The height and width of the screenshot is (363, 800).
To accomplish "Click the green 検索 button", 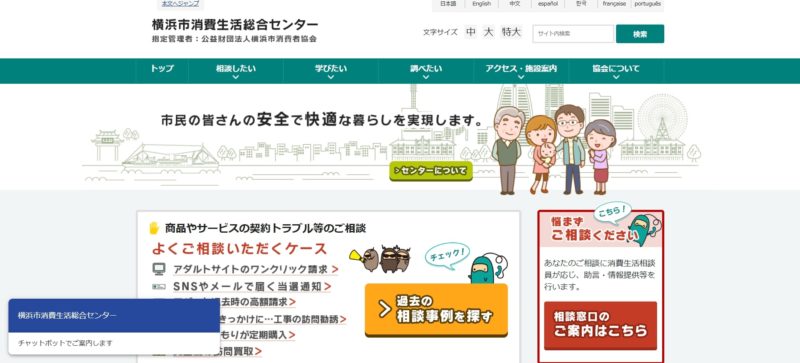I will point(640,34).
